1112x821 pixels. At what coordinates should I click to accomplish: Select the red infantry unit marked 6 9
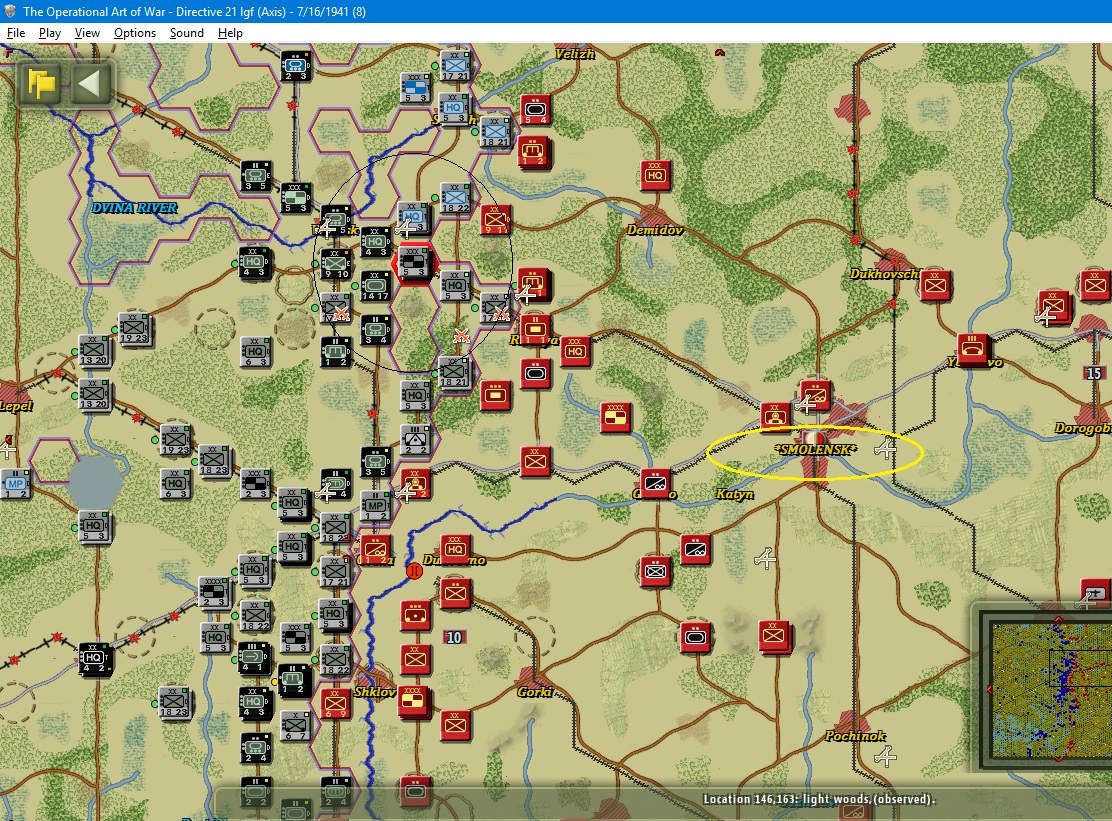pos(335,704)
